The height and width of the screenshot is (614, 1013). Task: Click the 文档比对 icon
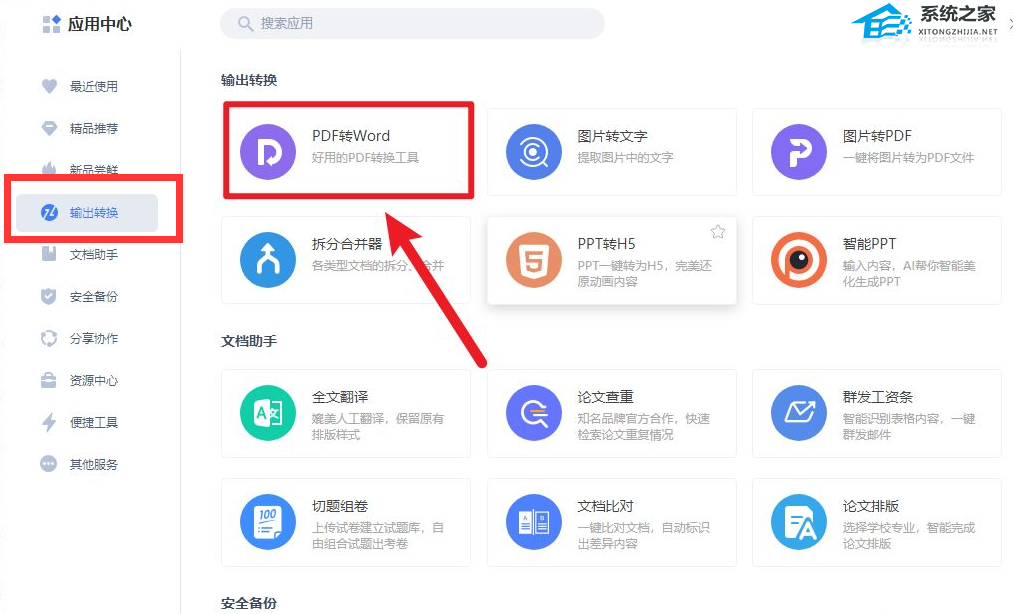pos(534,522)
